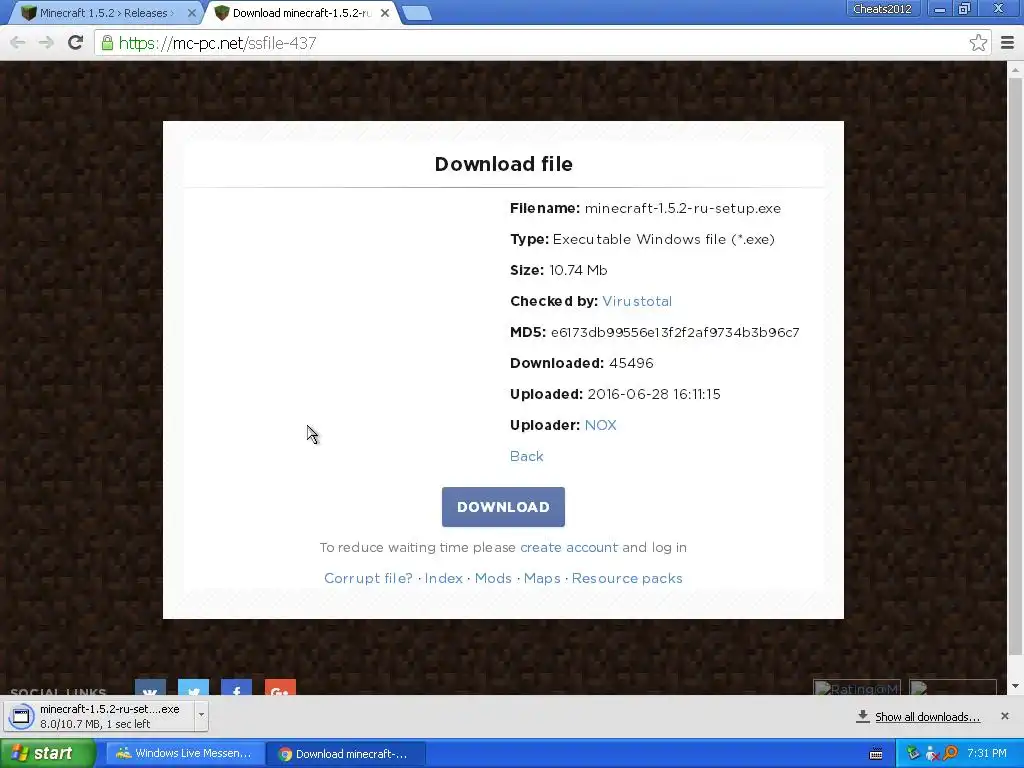
Task: Open the Maps link
Action: (542, 579)
